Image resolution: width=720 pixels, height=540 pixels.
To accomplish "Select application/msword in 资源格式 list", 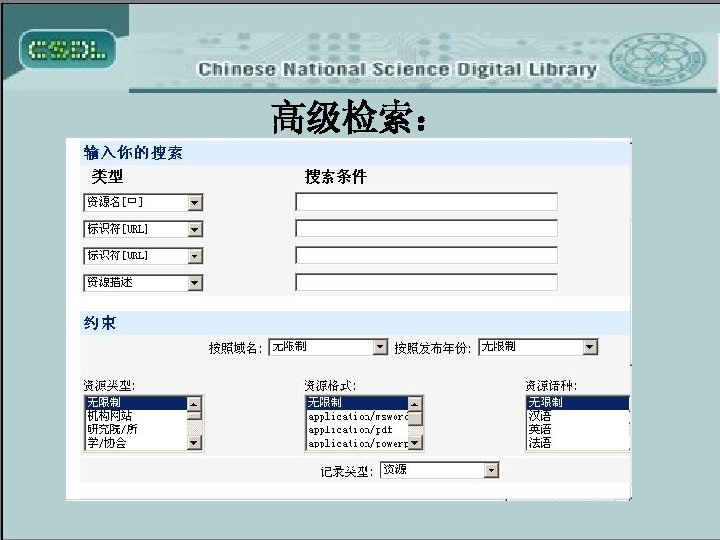I will [357, 416].
